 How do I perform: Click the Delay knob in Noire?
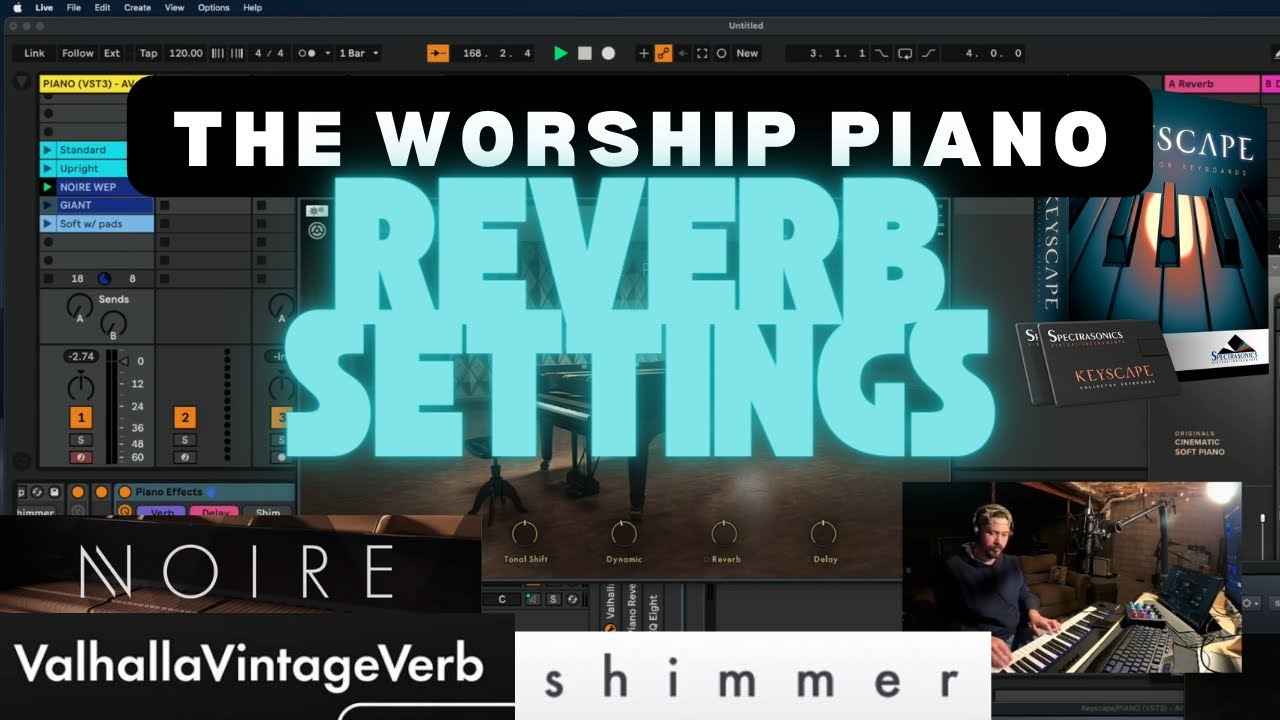coord(824,533)
